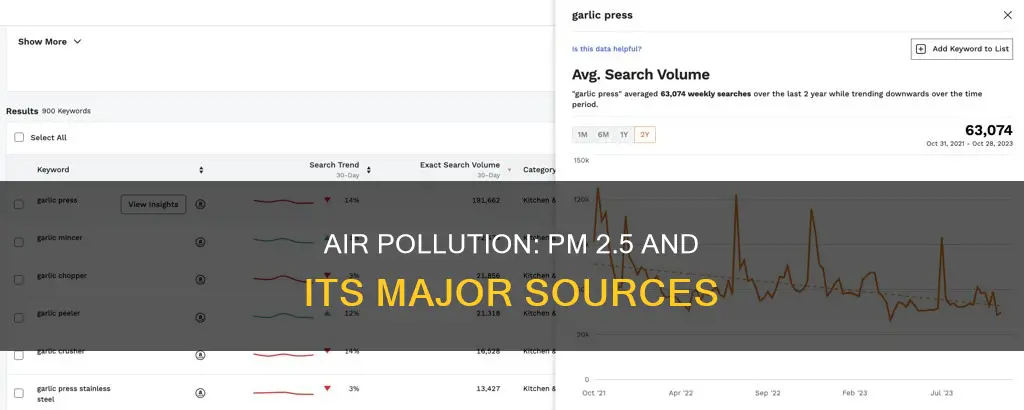1024x410 pixels.
Task: Click View Insights for garlic press
Action: [x=153, y=204]
